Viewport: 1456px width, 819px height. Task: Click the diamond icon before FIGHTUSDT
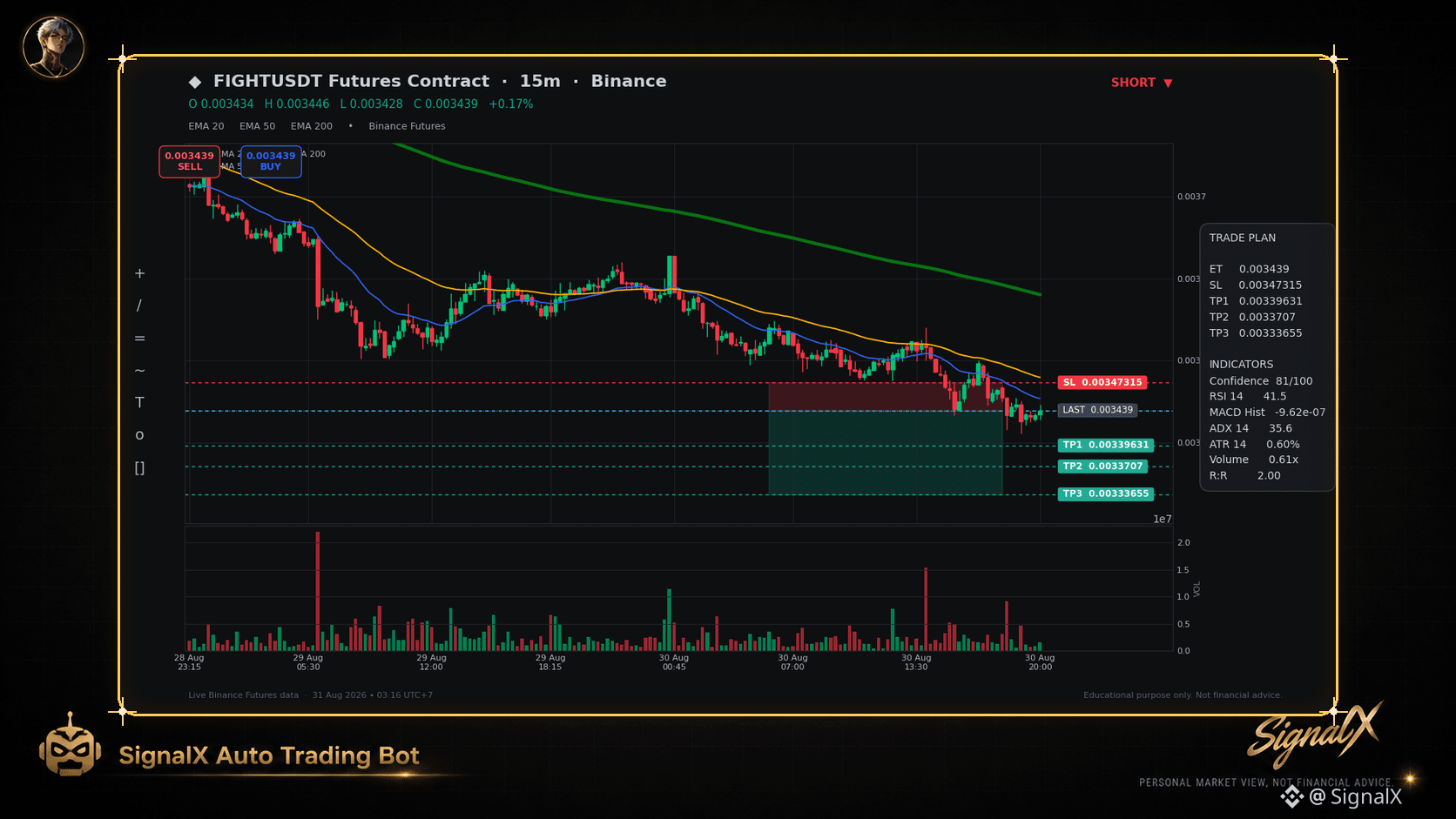point(195,82)
